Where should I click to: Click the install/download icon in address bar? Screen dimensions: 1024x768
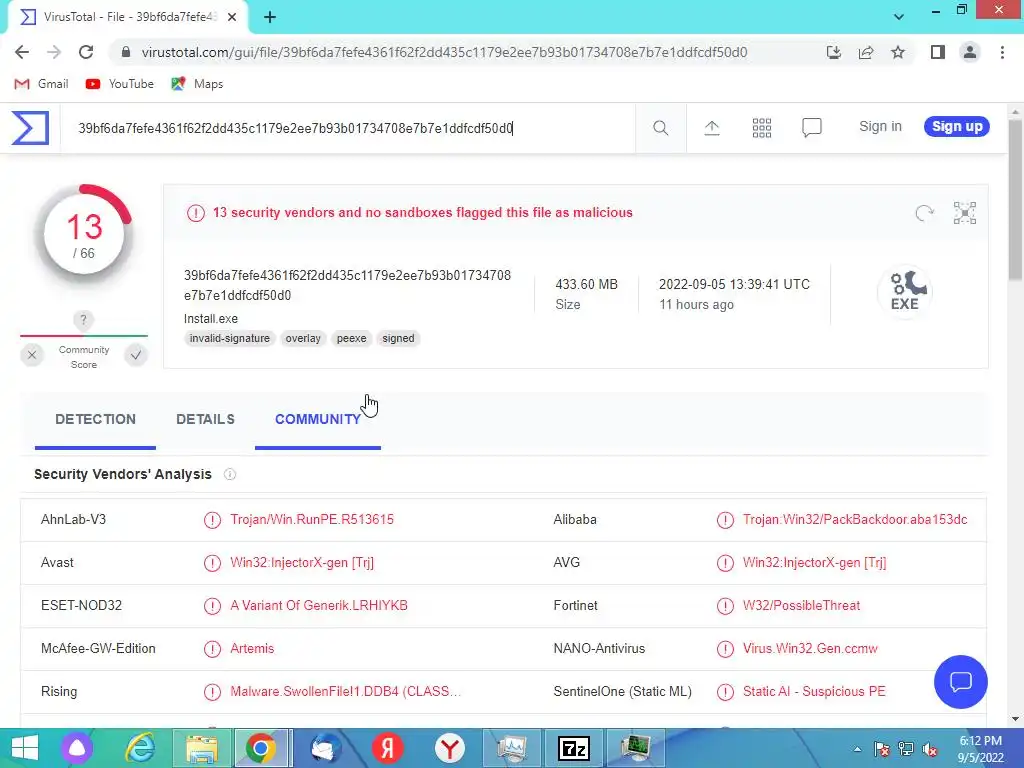(x=834, y=52)
